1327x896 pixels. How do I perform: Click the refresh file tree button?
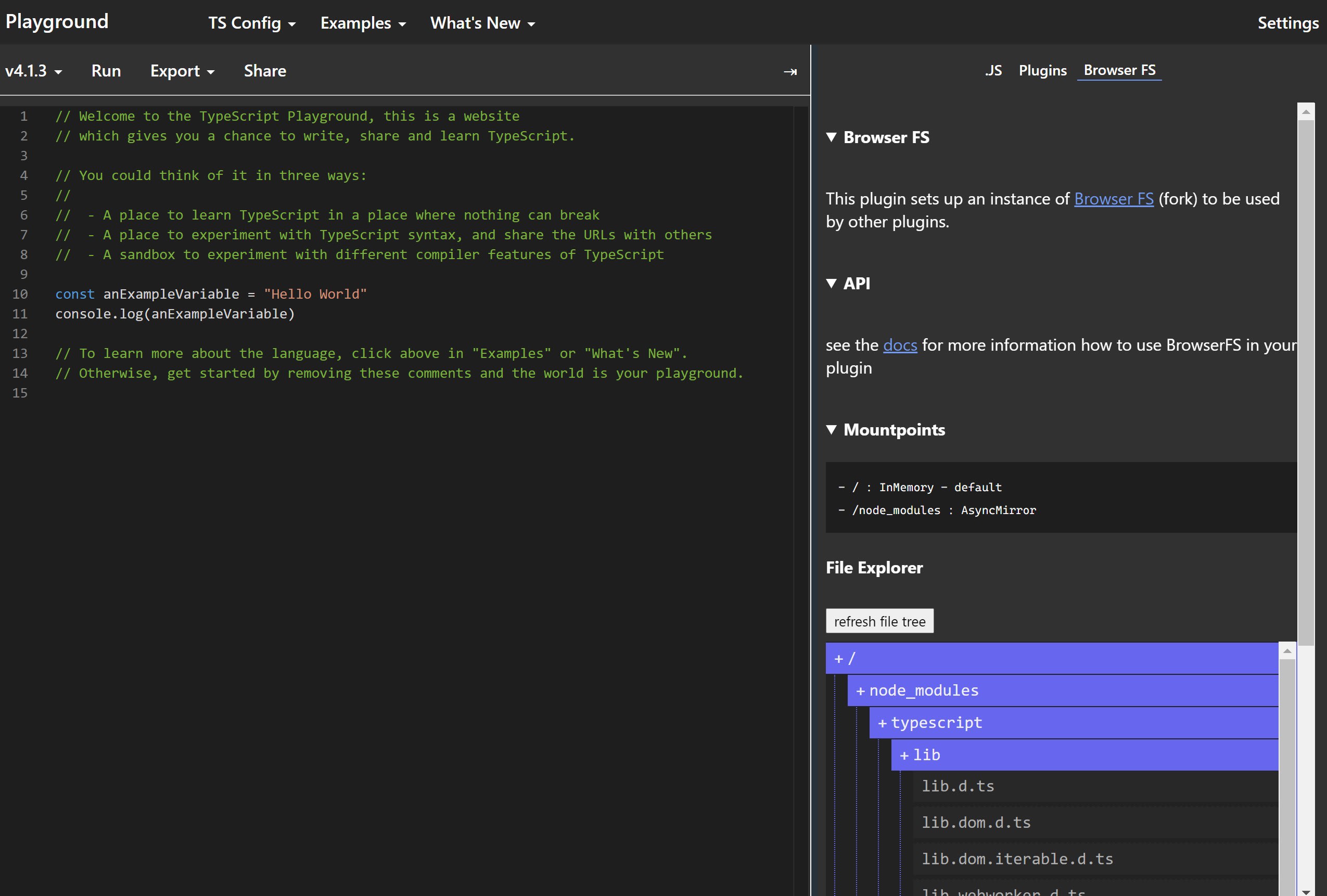[x=879, y=621]
